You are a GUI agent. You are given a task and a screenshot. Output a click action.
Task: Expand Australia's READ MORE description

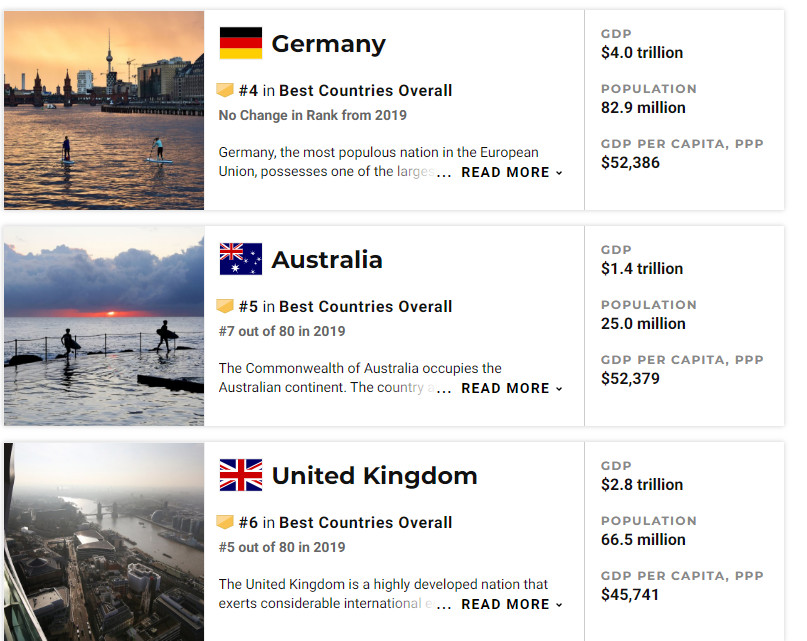click(x=512, y=388)
